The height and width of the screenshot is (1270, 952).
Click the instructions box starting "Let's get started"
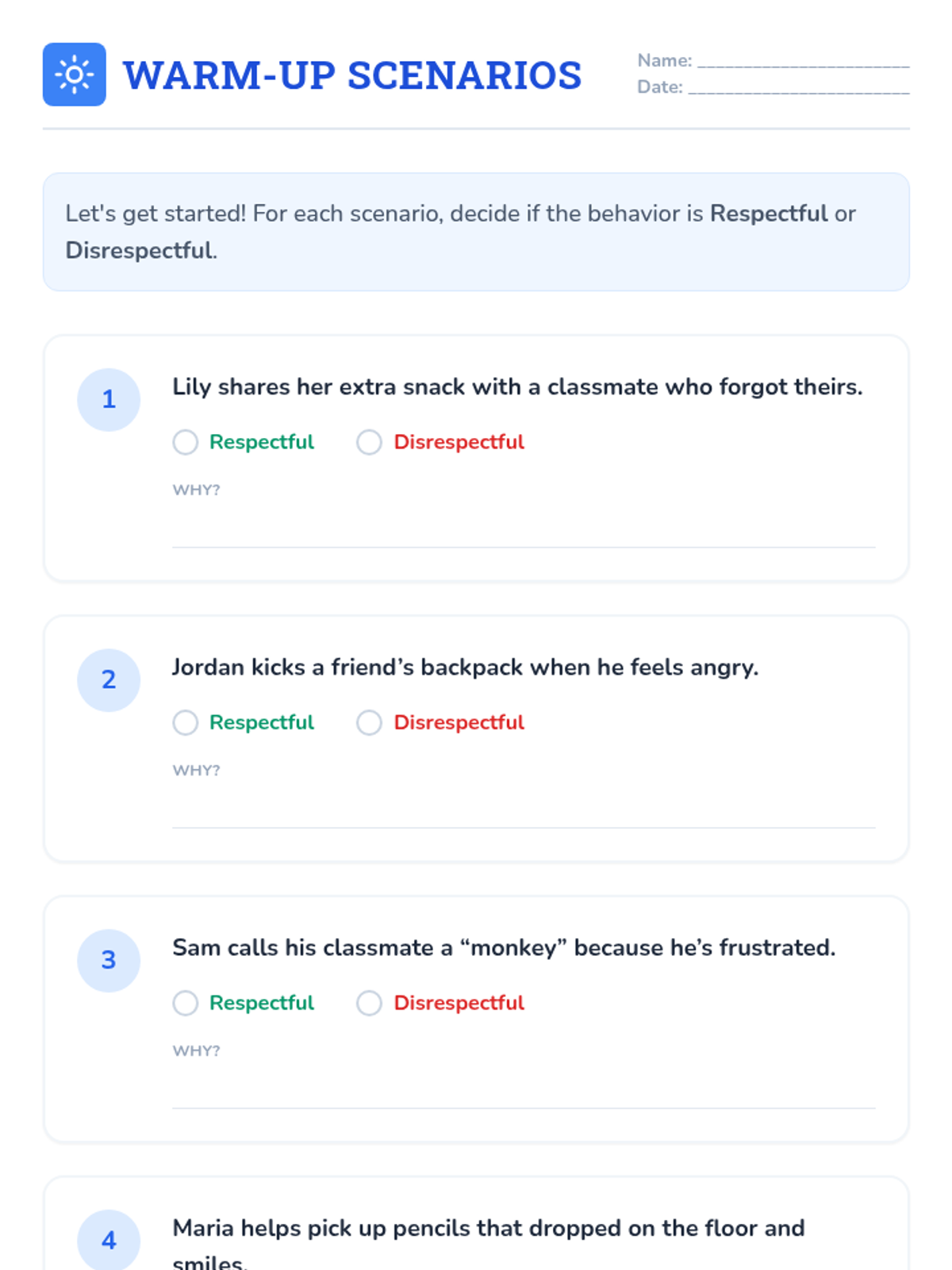[476, 232]
